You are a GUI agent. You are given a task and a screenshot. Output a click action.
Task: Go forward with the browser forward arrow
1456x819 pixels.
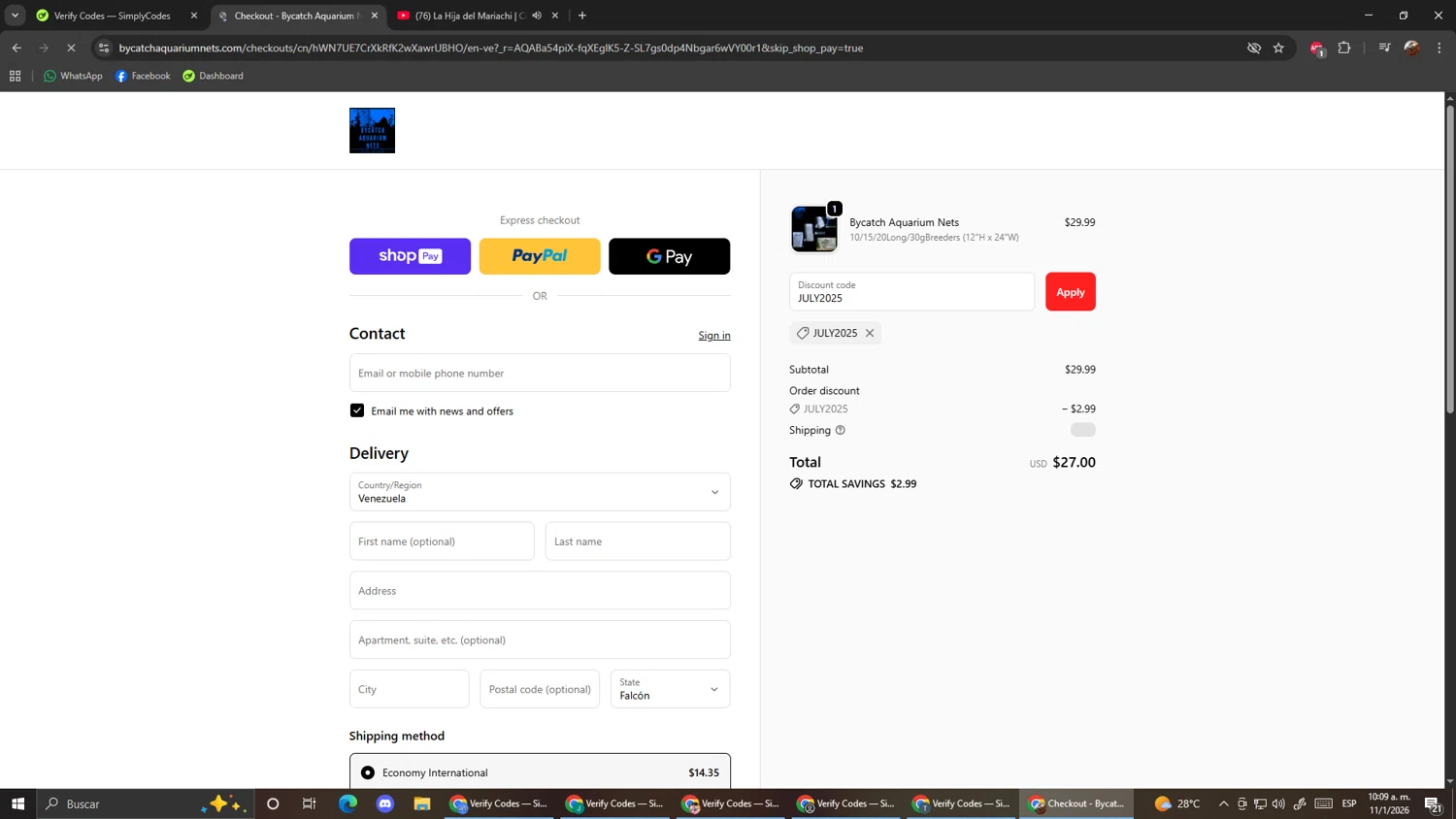(44, 48)
